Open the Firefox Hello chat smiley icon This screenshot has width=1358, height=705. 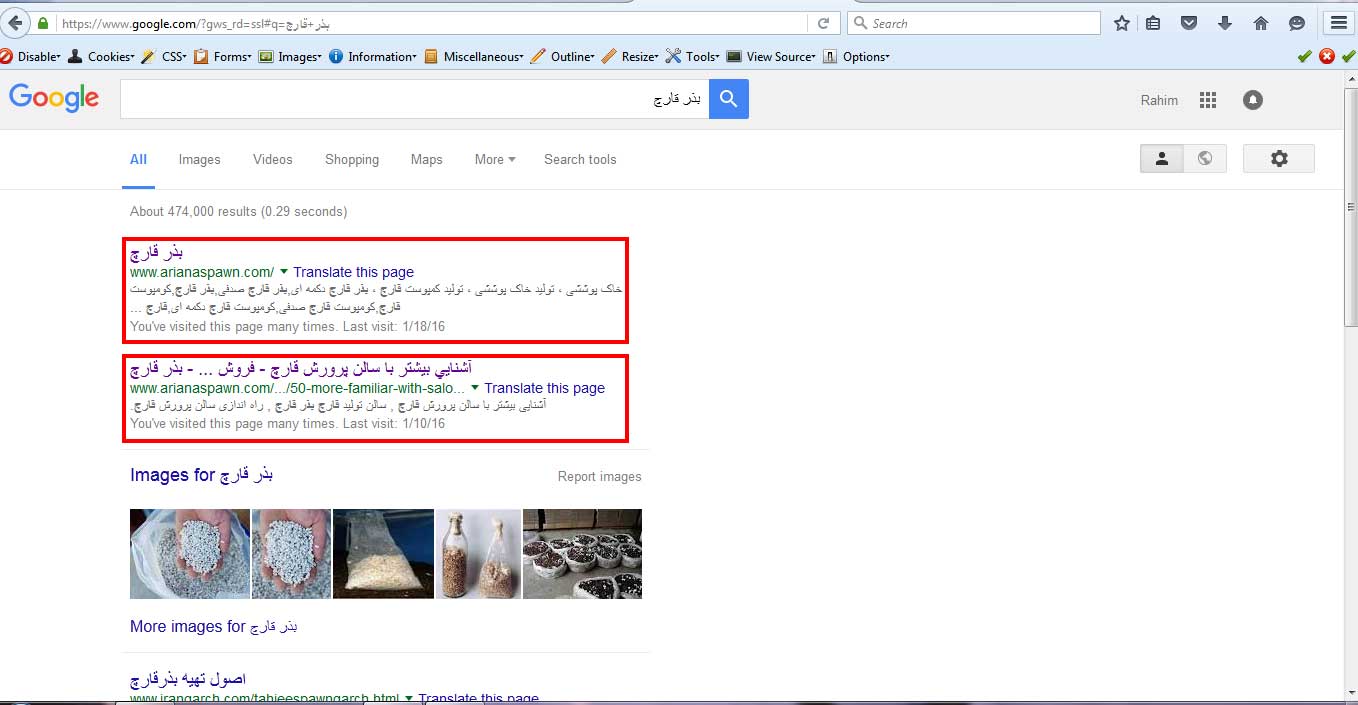[x=1297, y=23]
